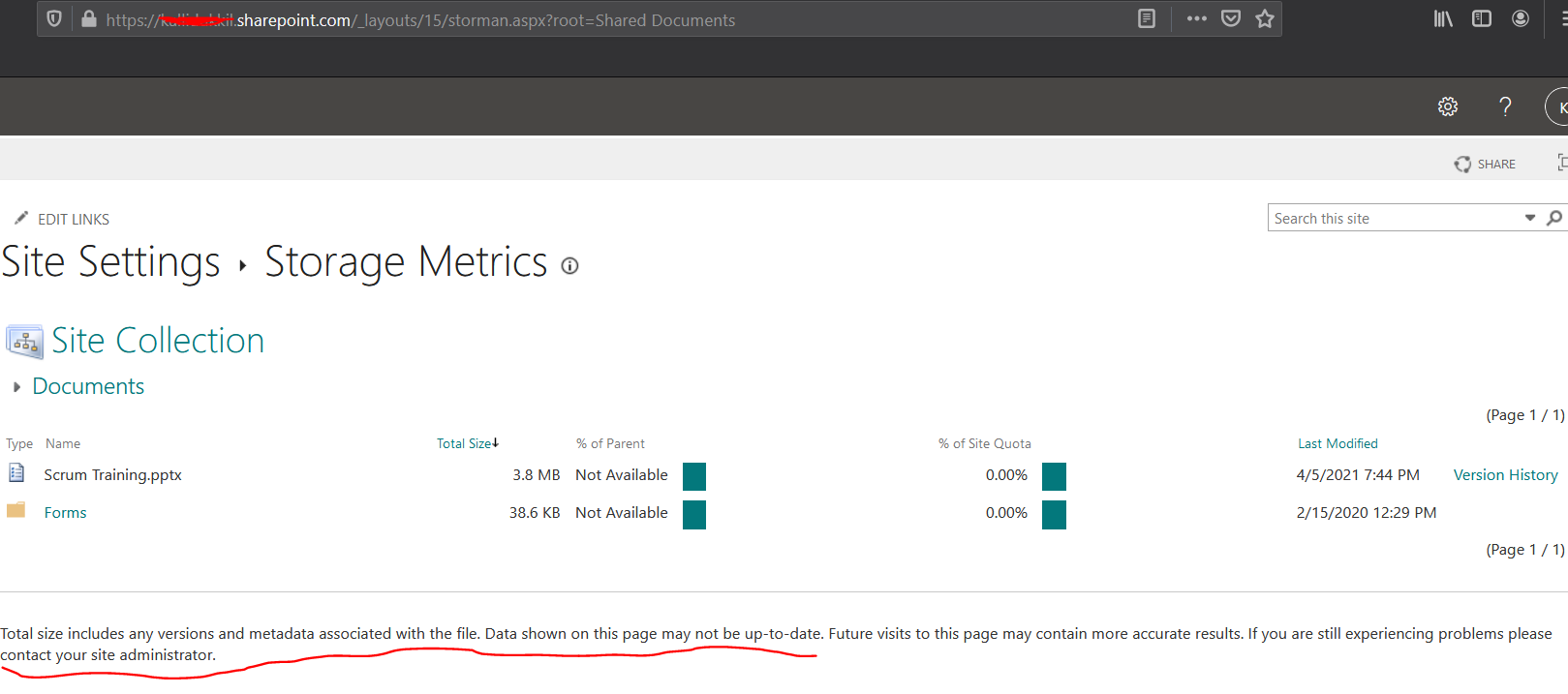Click the 38.6 KB size value
The width and height of the screenshot is (1568, 694).
535,513
